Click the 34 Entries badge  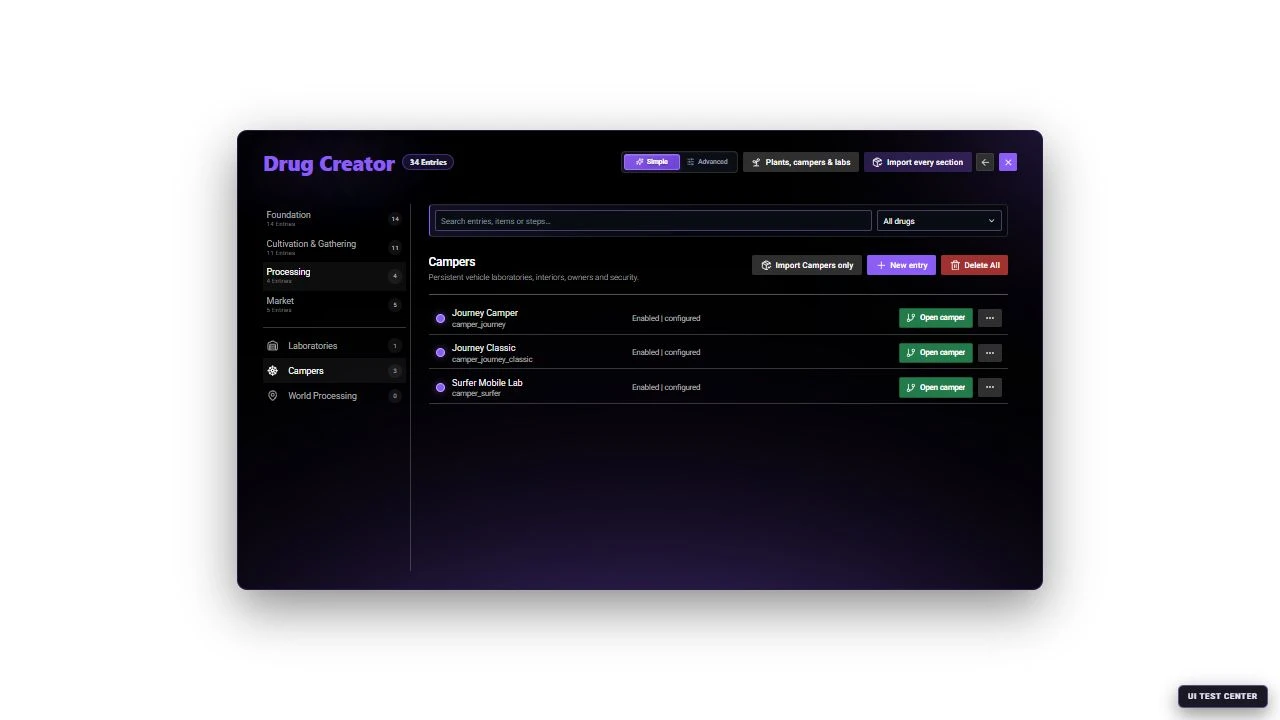(x=428, y=162)
